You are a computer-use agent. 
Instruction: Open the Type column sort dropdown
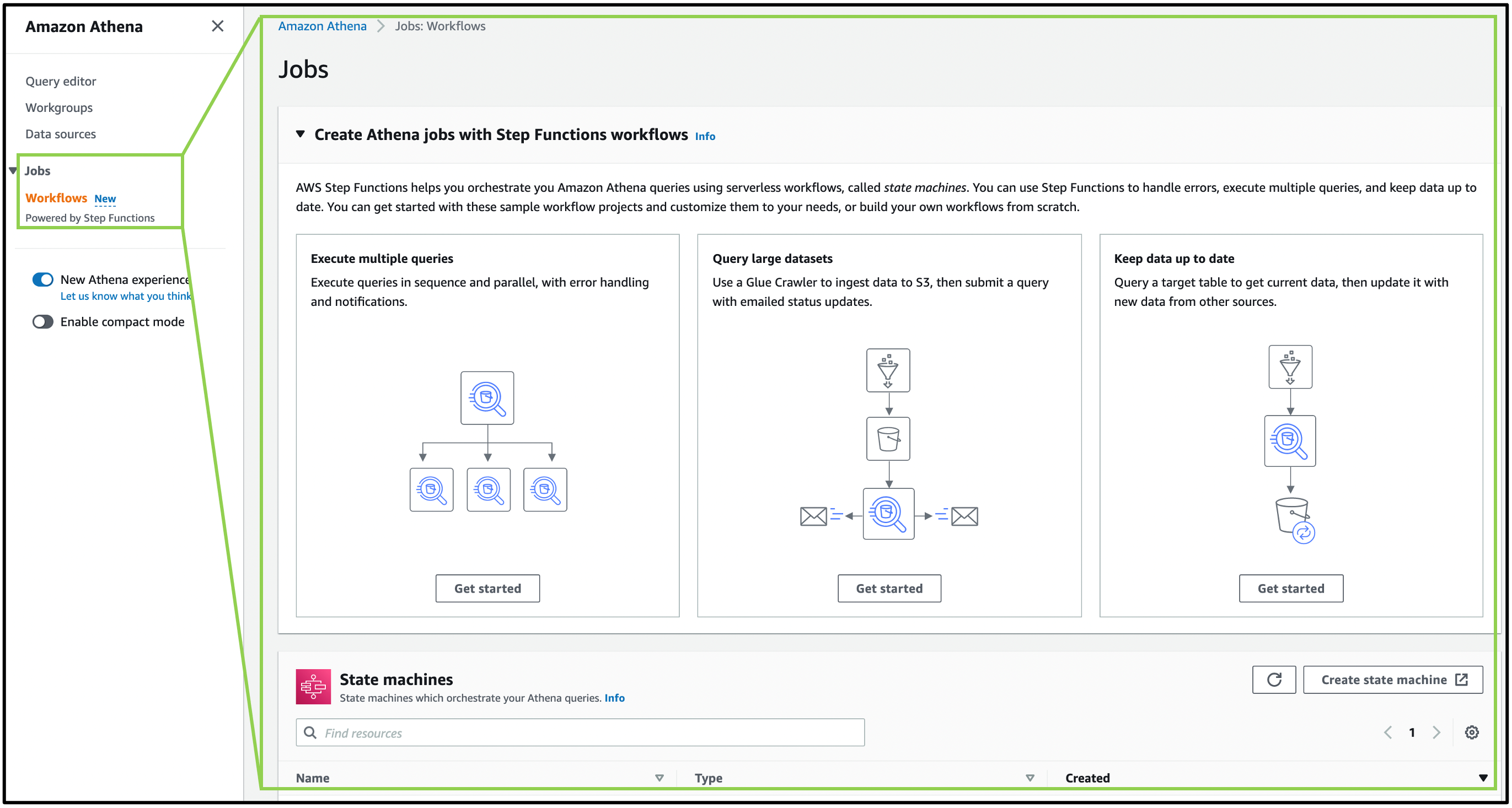point(1030,778)
